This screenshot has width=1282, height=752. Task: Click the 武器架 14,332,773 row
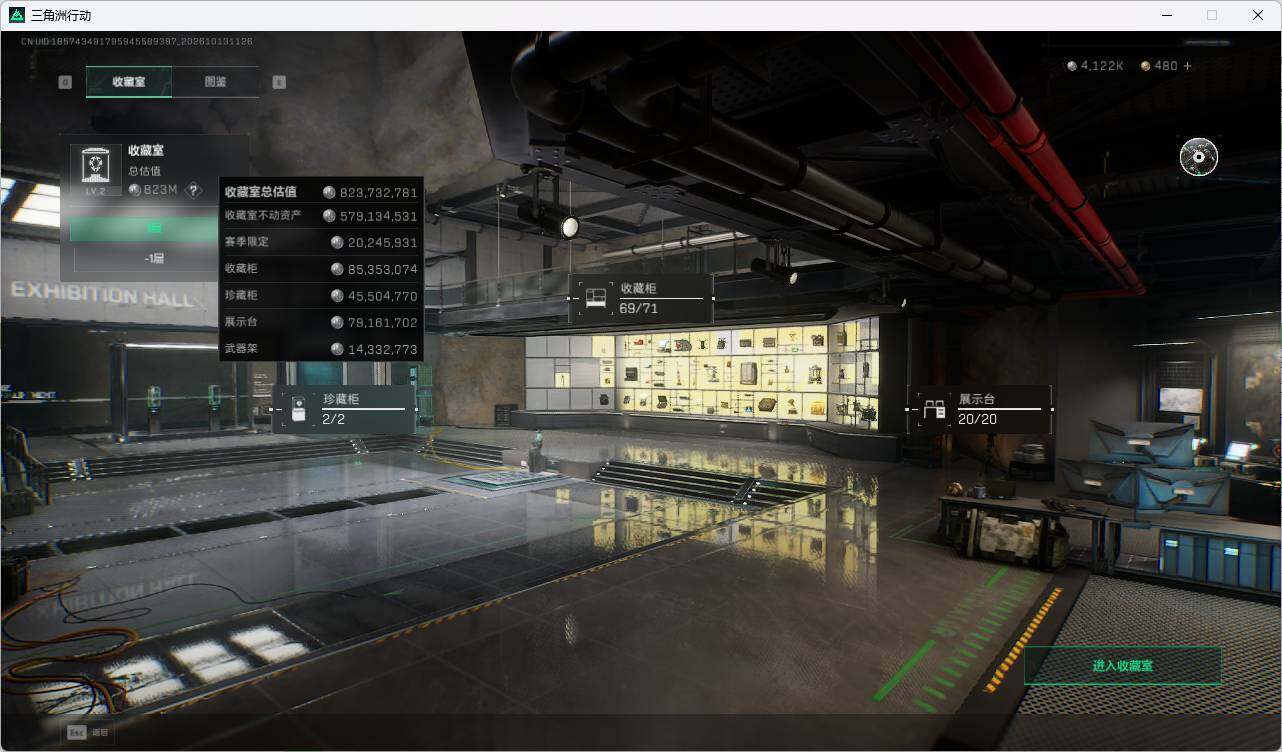(321, 349)
